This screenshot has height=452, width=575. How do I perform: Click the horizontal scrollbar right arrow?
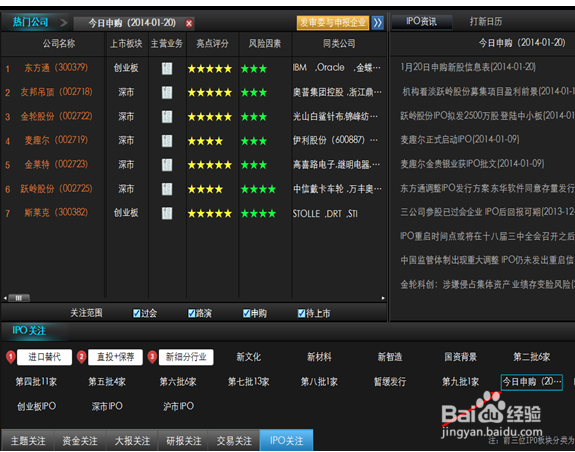click(x=383, y=298)
